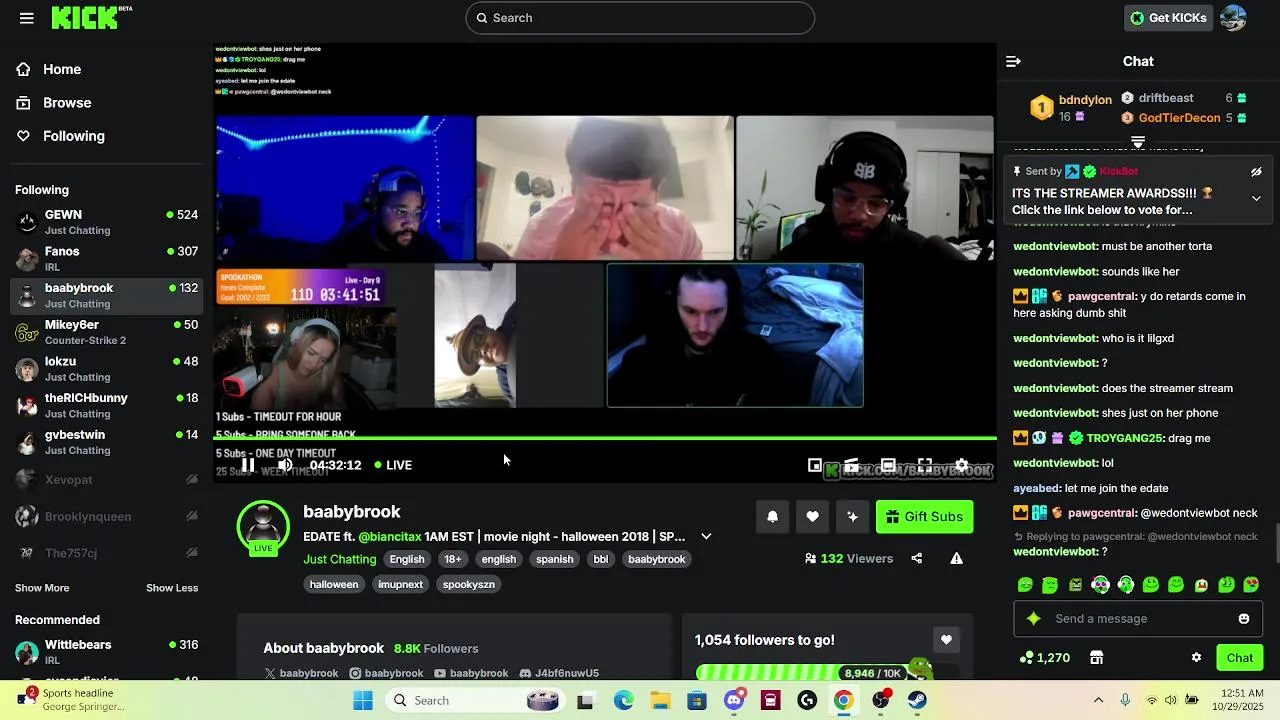1280x720 pixels.
Task: Click Show More in Following
Action: click(42, 588)
